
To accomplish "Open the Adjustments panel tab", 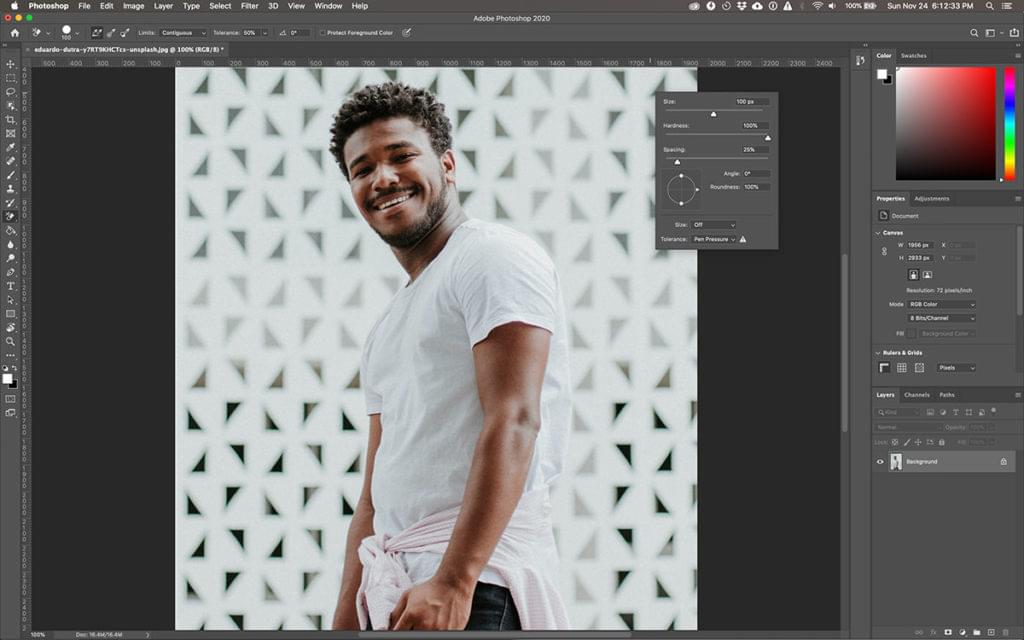I will pos(932,198).
